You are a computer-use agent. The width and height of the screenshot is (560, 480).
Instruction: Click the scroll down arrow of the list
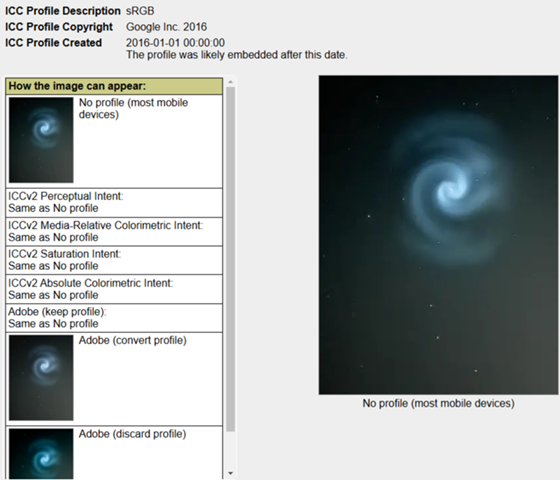click(230, 474)
